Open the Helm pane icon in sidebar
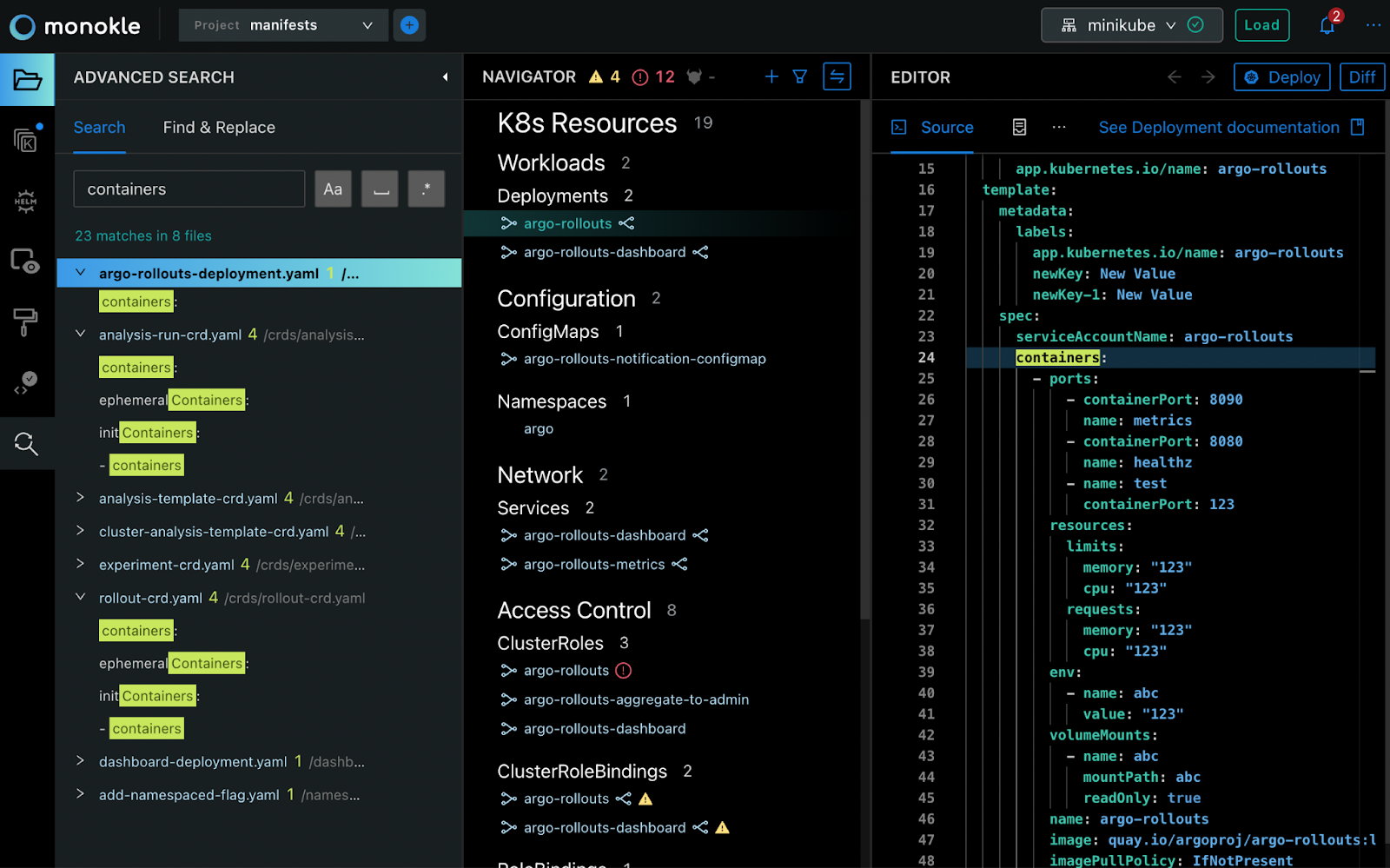 (26, 202)
